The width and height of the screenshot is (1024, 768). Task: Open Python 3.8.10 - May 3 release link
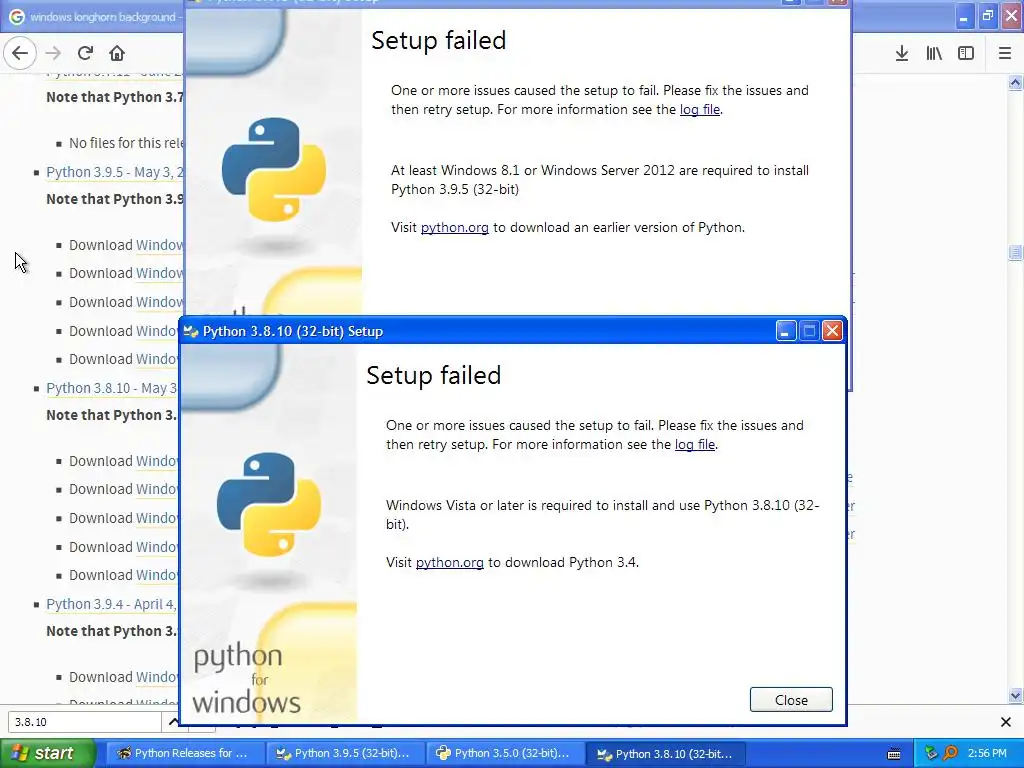point(112,388)
